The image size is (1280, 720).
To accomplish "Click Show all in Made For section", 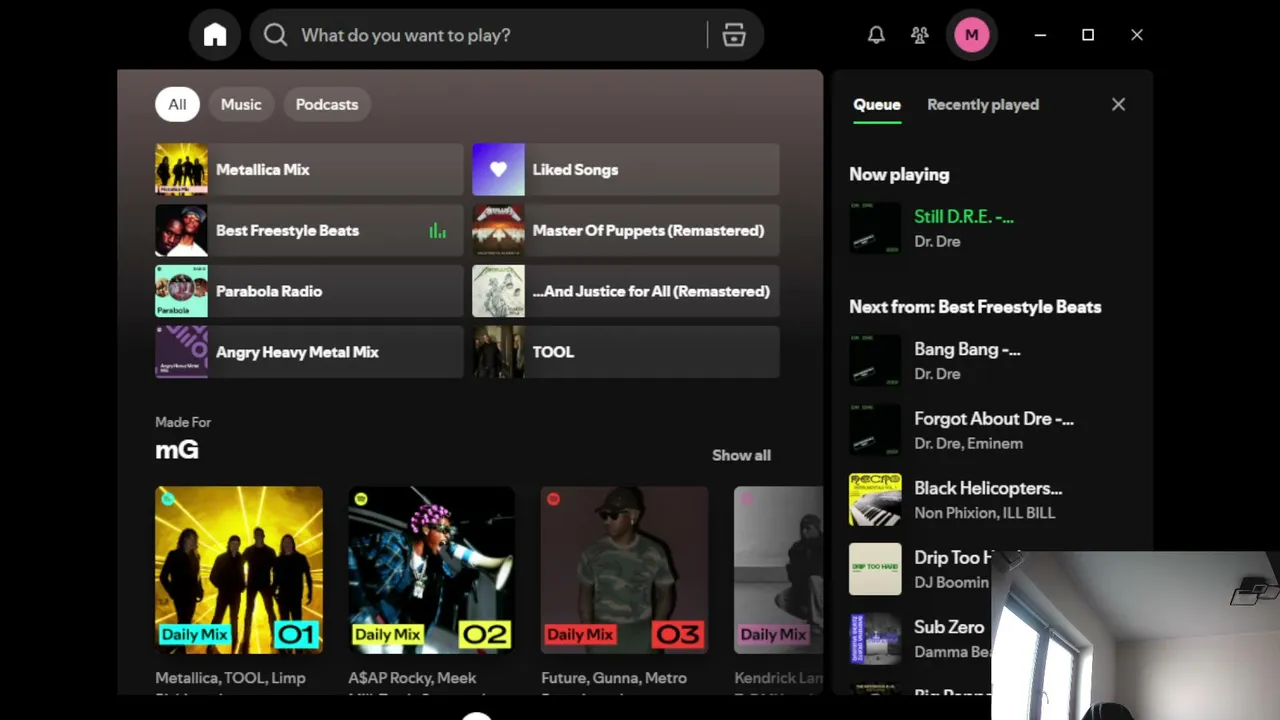I will 741,455.
